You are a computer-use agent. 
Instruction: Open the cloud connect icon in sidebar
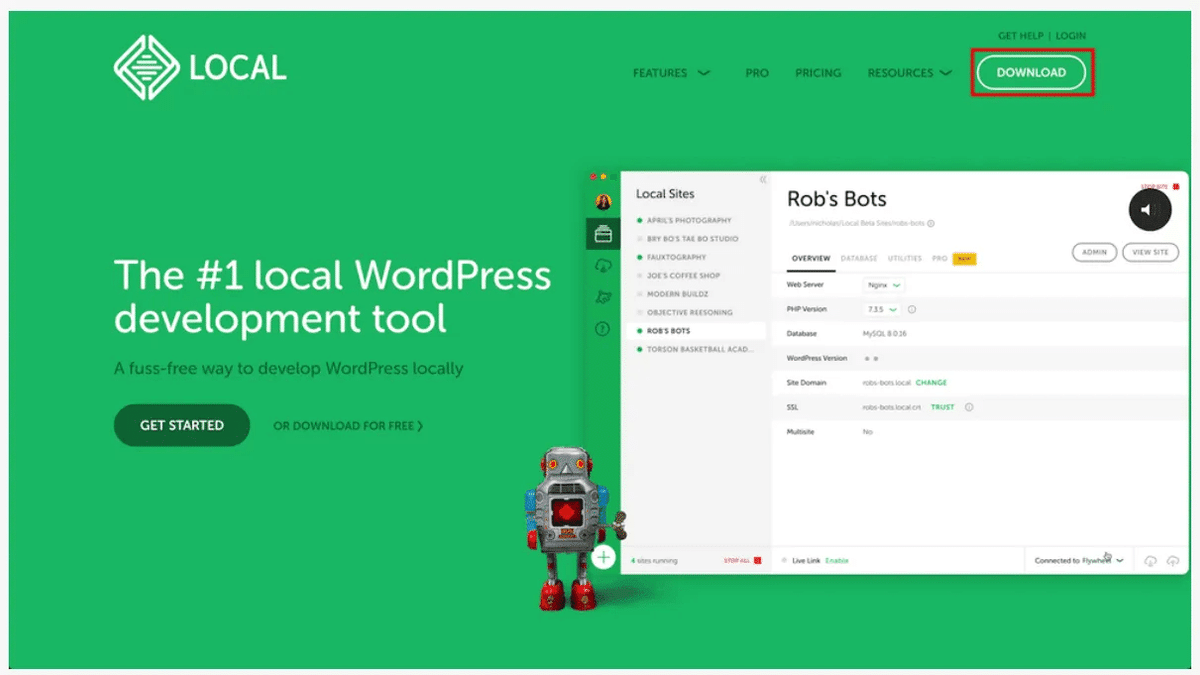[x=603, y=265]
